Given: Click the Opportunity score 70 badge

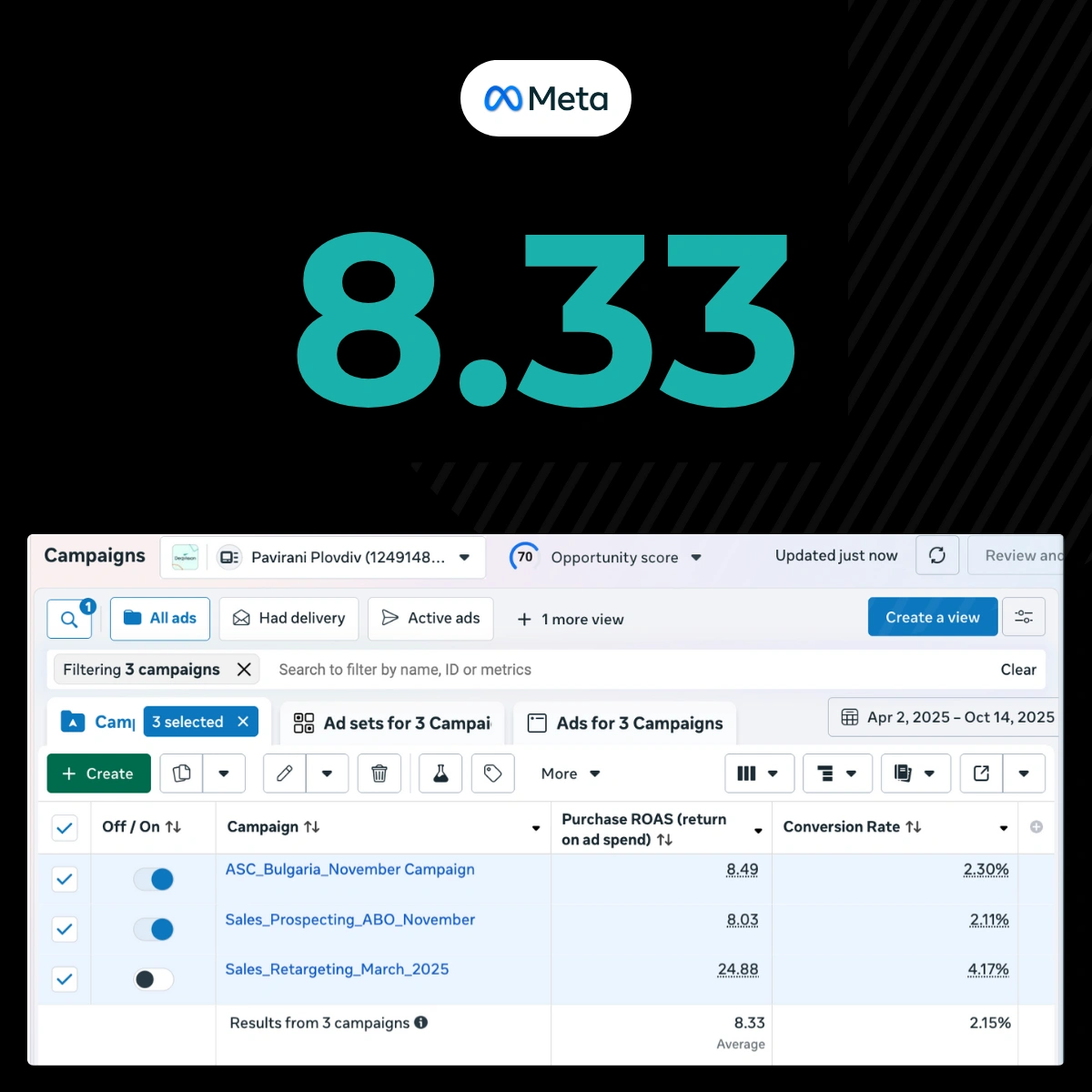Looking at the screenshot, I should [x=525, y=557].
